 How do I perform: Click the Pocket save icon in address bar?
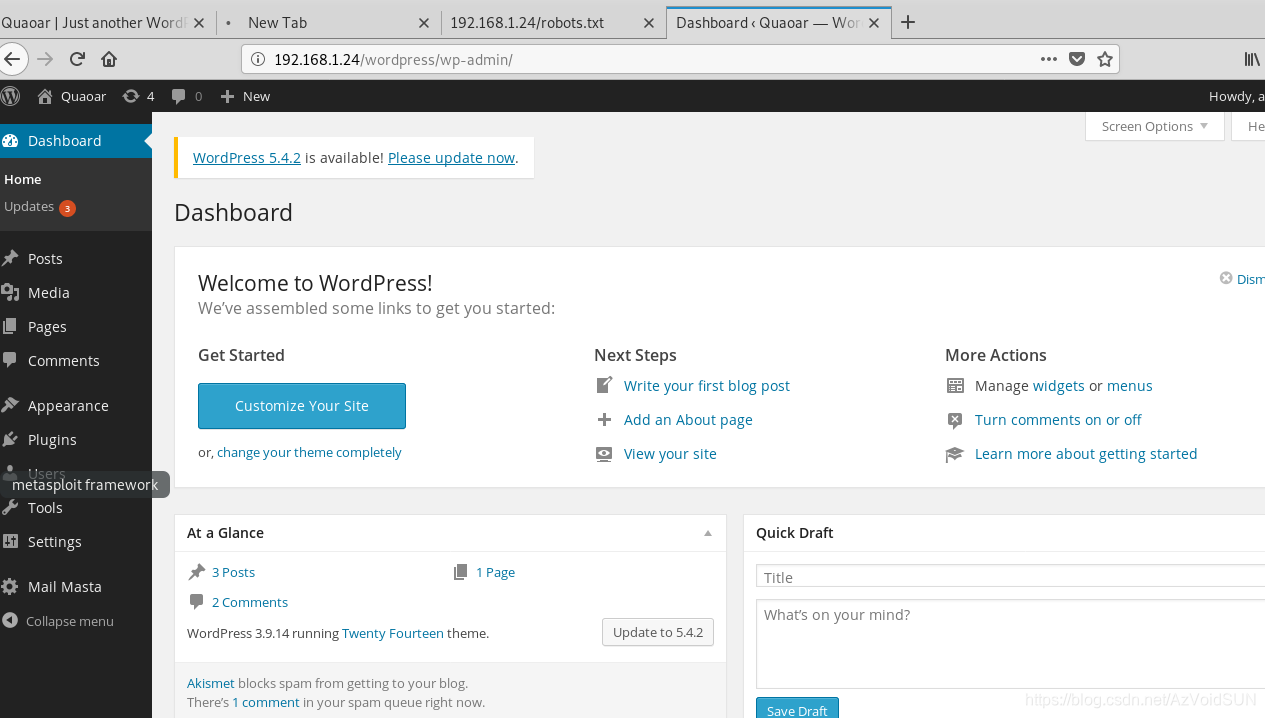[x=1077, y=59]
